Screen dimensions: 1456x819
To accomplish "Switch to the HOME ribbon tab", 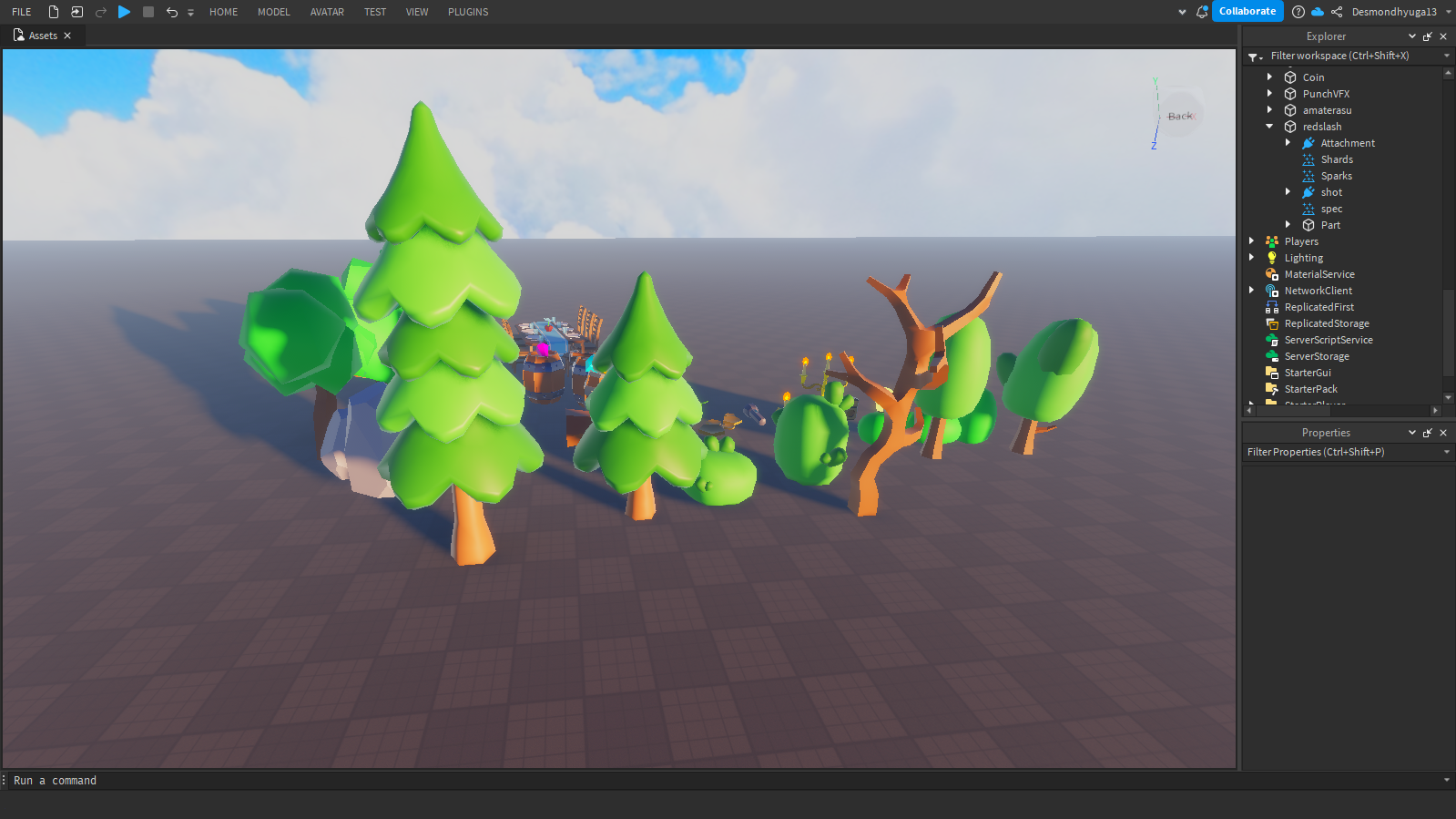I will pyautogui.click(x=223, y=12).
